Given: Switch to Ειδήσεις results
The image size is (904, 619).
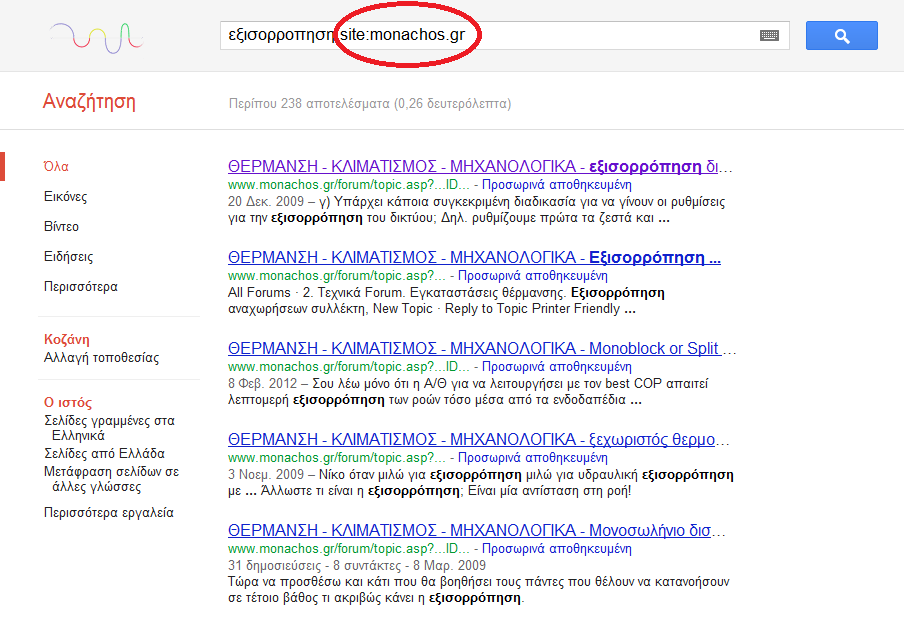Looking at the screenshot, I should point(68,257).
